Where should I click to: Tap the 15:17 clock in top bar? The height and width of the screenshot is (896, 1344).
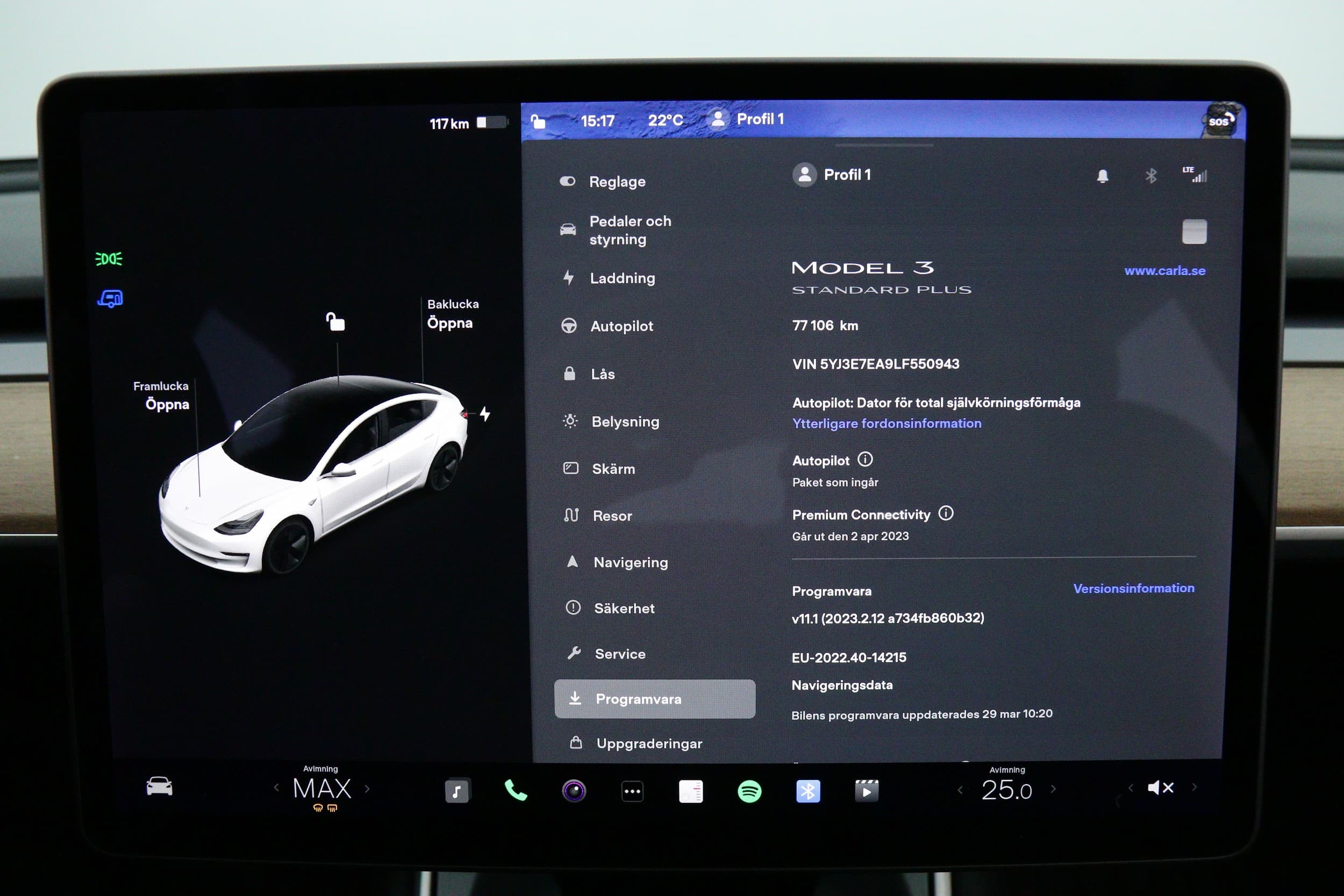tap(597, 120)
